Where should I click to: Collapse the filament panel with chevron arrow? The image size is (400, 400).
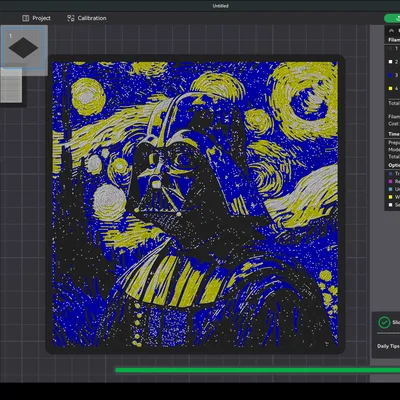391,31
